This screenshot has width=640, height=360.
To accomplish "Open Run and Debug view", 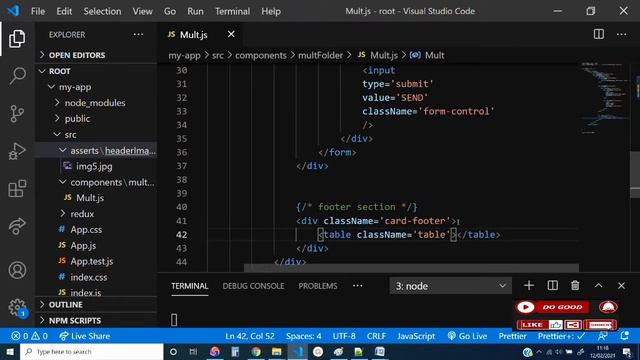I will pyautogui.click(x=17, y=151).
